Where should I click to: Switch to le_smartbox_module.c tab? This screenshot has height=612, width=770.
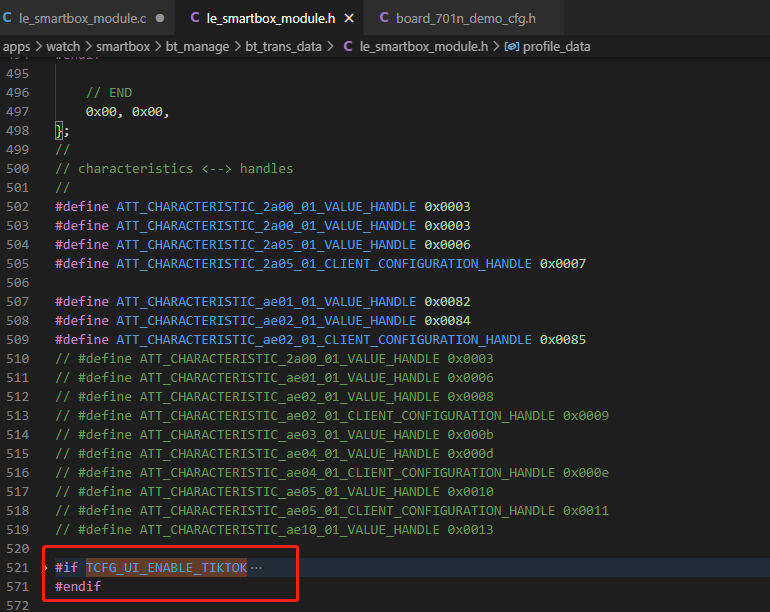tap(82, 18)
